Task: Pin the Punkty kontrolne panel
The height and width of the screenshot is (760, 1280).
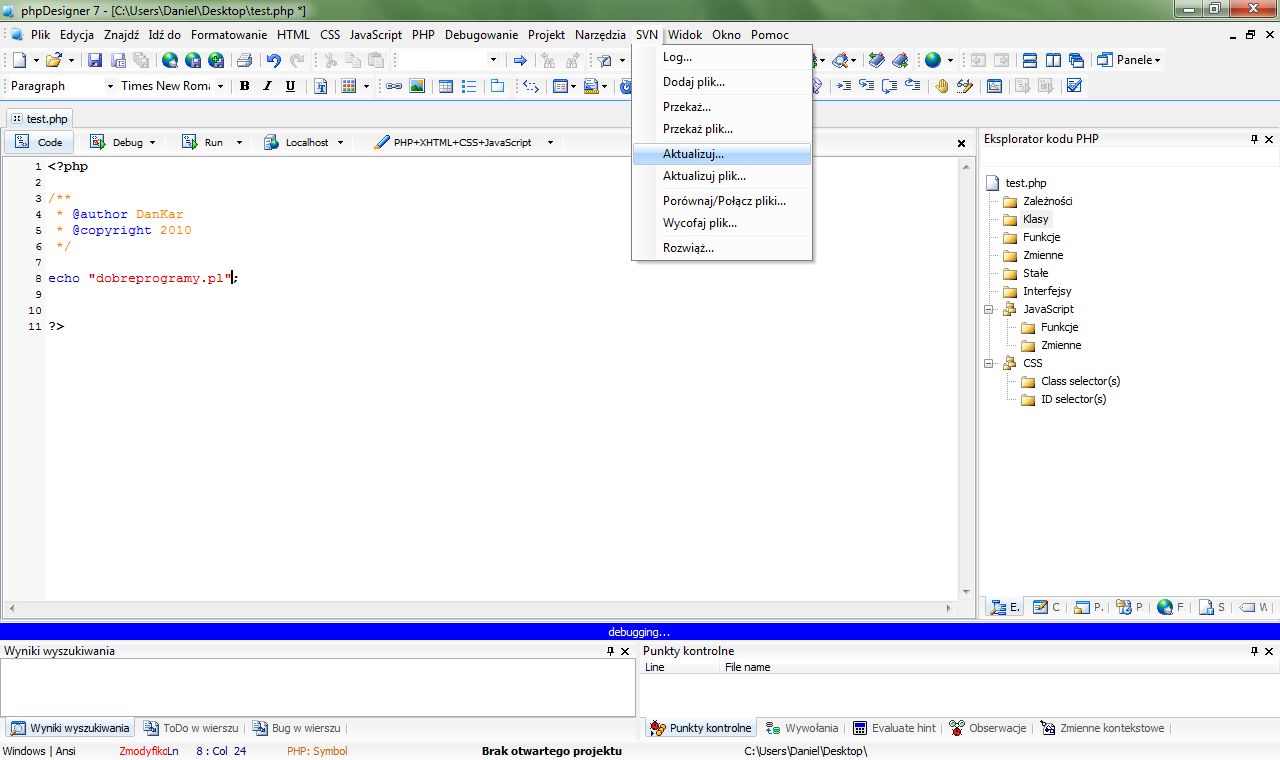Action: coord(1254,651)
